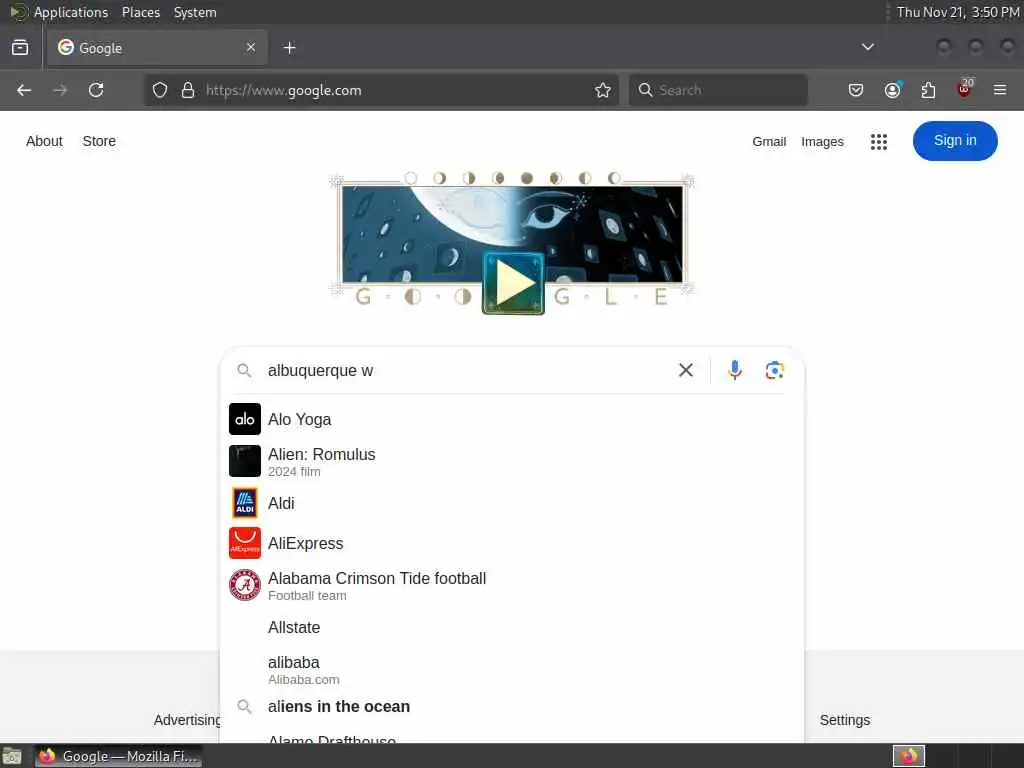Clear search text with the X
The width and height of the screenshot is (1024, 768).
(x=686, y=370)
